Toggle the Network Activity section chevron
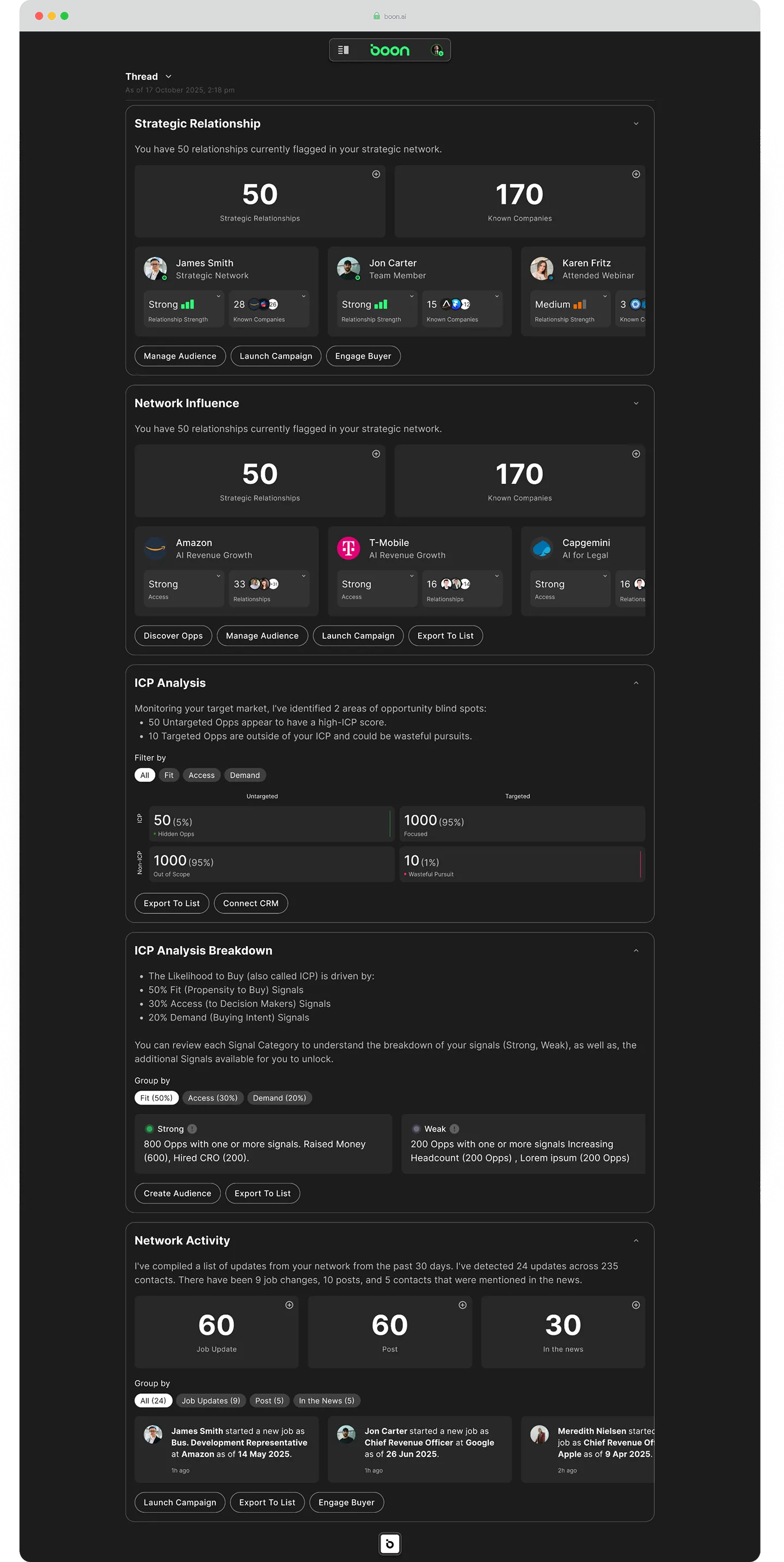The image size is (784, 1562). point(635,1241)
